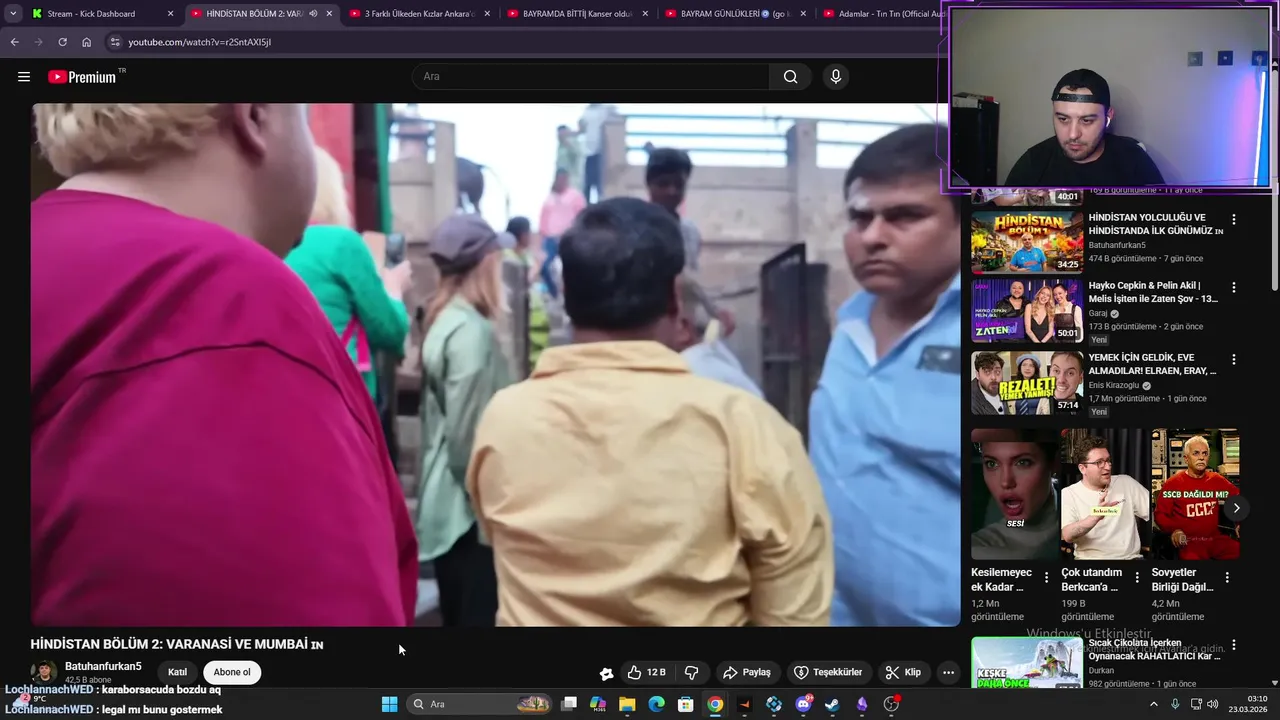
Task: Close the Stream - Kick Dashboard tab
Action: pyautogui.click(x=170, y=14)
